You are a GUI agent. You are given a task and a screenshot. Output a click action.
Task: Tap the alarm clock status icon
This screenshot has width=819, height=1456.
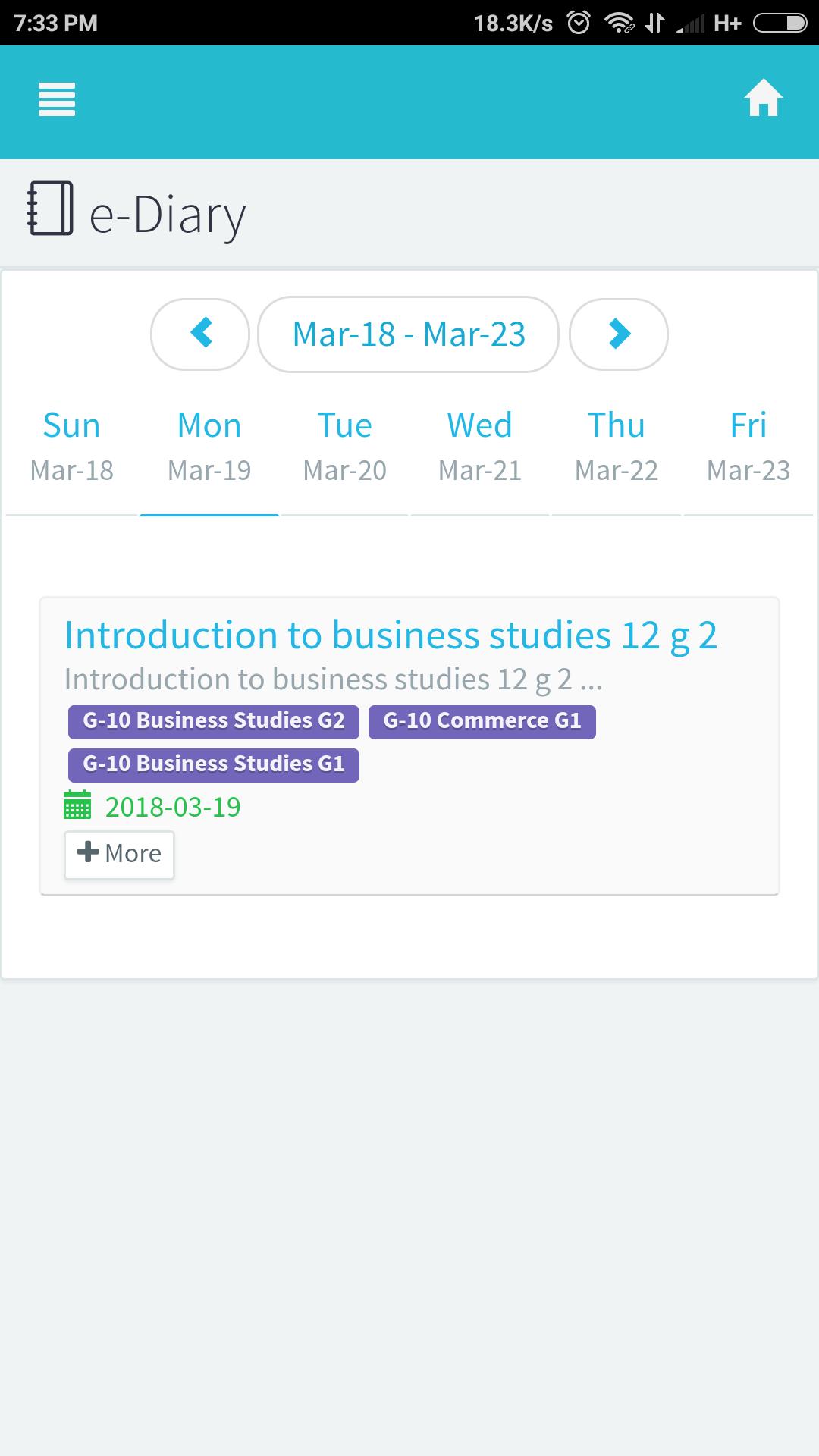579,24
